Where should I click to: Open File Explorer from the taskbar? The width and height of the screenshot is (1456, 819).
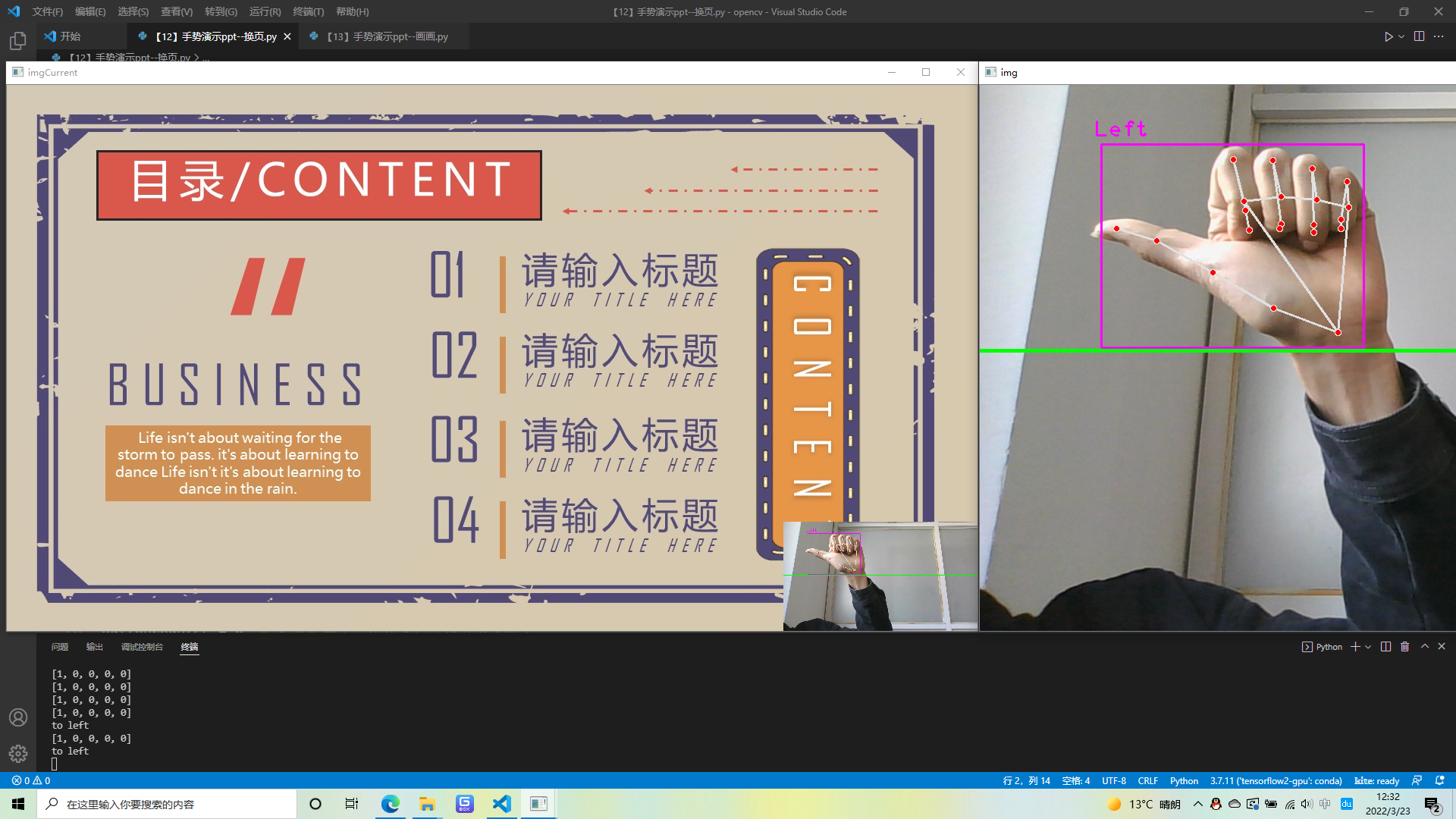[427, 804]
